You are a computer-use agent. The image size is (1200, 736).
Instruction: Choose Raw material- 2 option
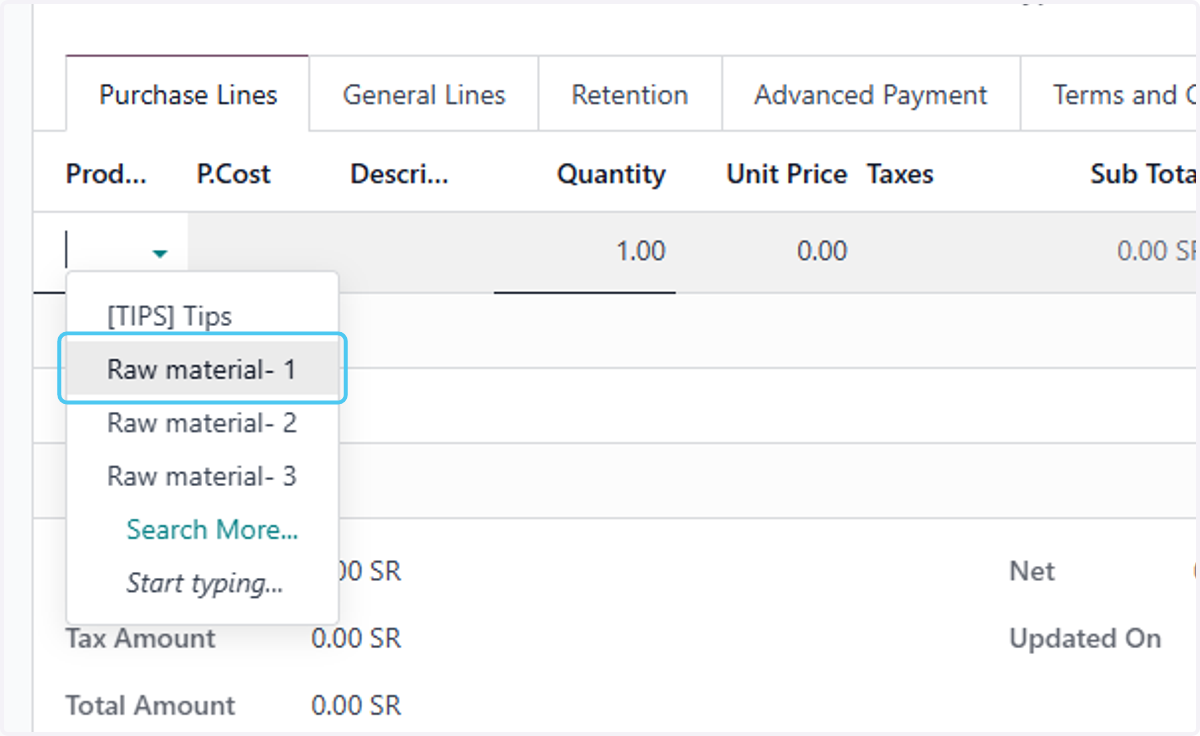click(202, 423)
